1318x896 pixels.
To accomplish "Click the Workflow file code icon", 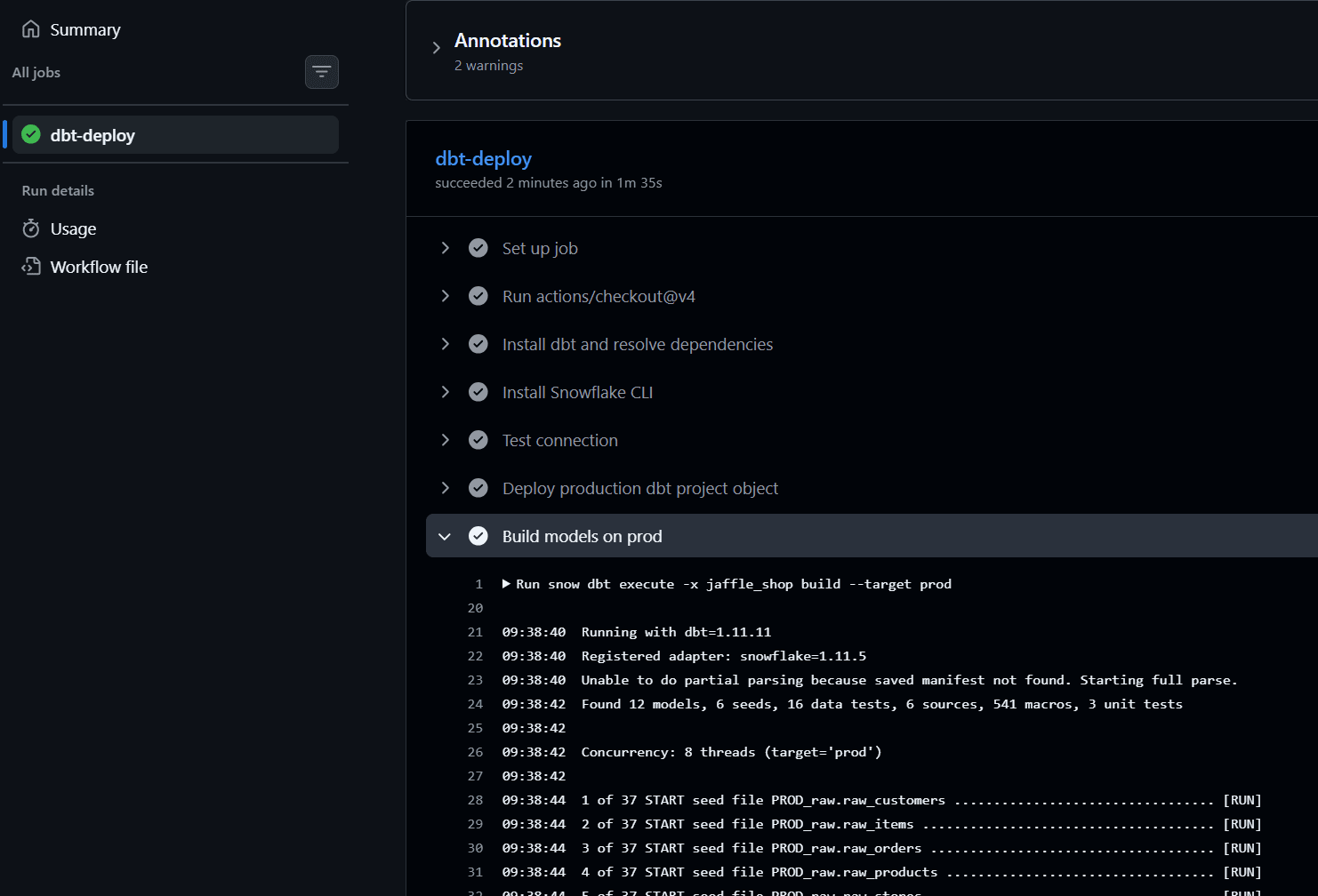I will pyautogui.click(x=31, y=267).
